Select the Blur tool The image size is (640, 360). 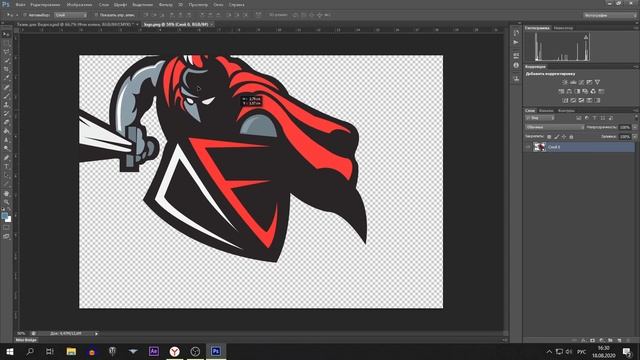tap(6, 140)
